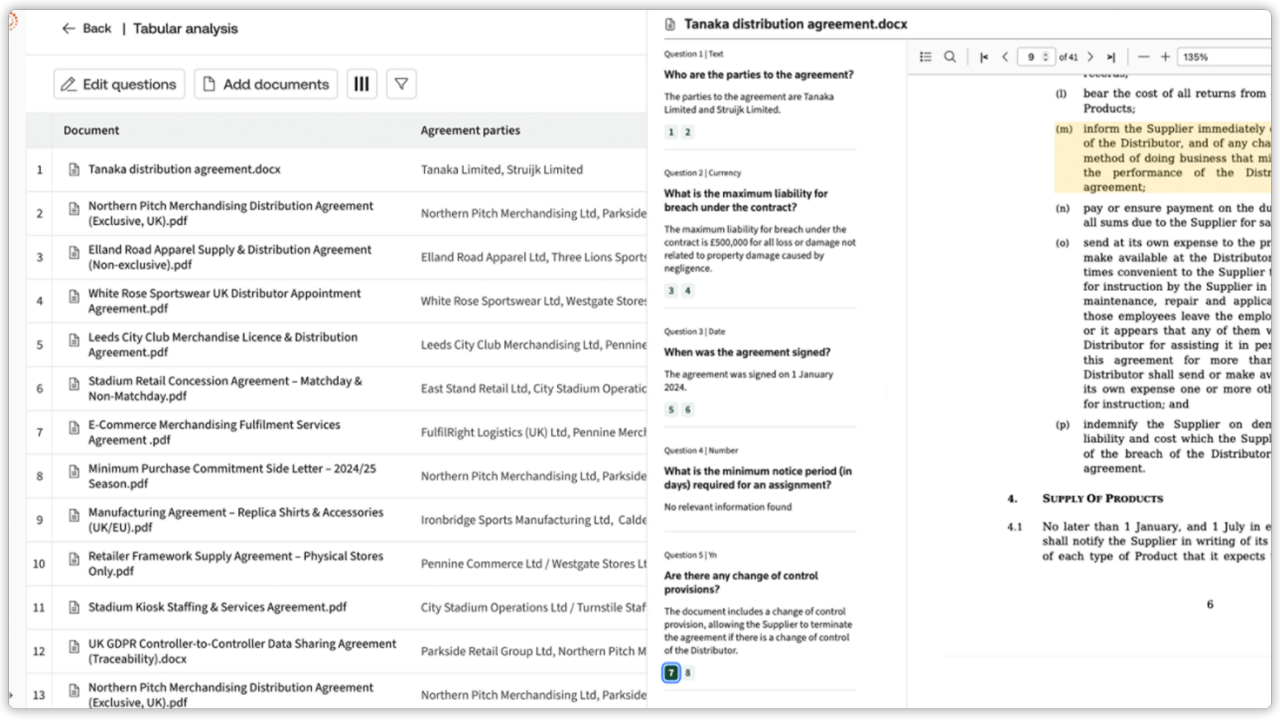1280x720 pixels.
Task: Click file icon for Stadium Kiosk Staffing row
Action: (x=74, y=607)
